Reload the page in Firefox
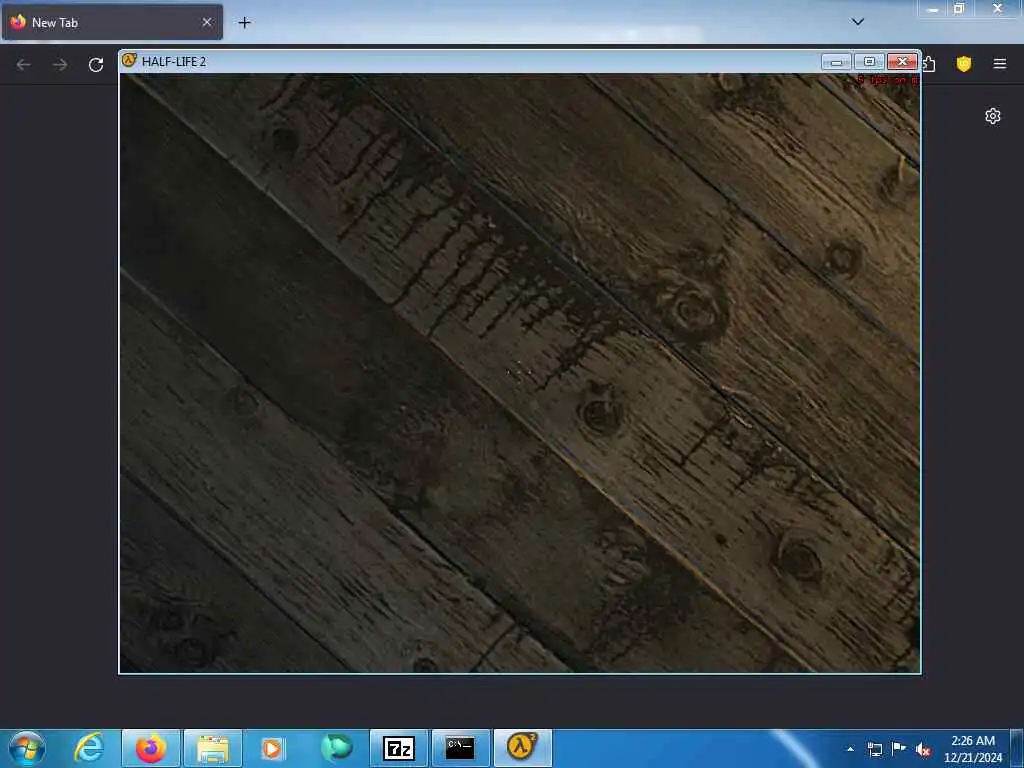 coord(96,64)
